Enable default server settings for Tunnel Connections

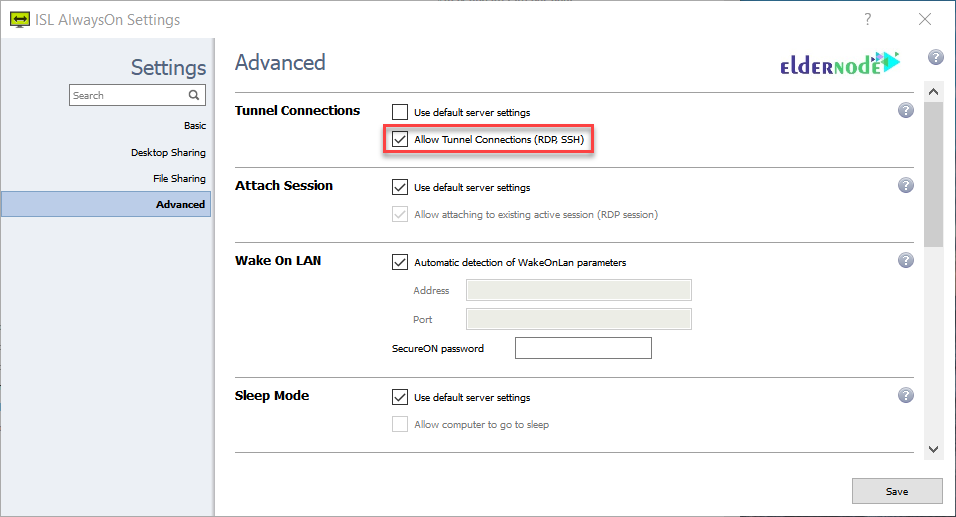coord(400,112)
